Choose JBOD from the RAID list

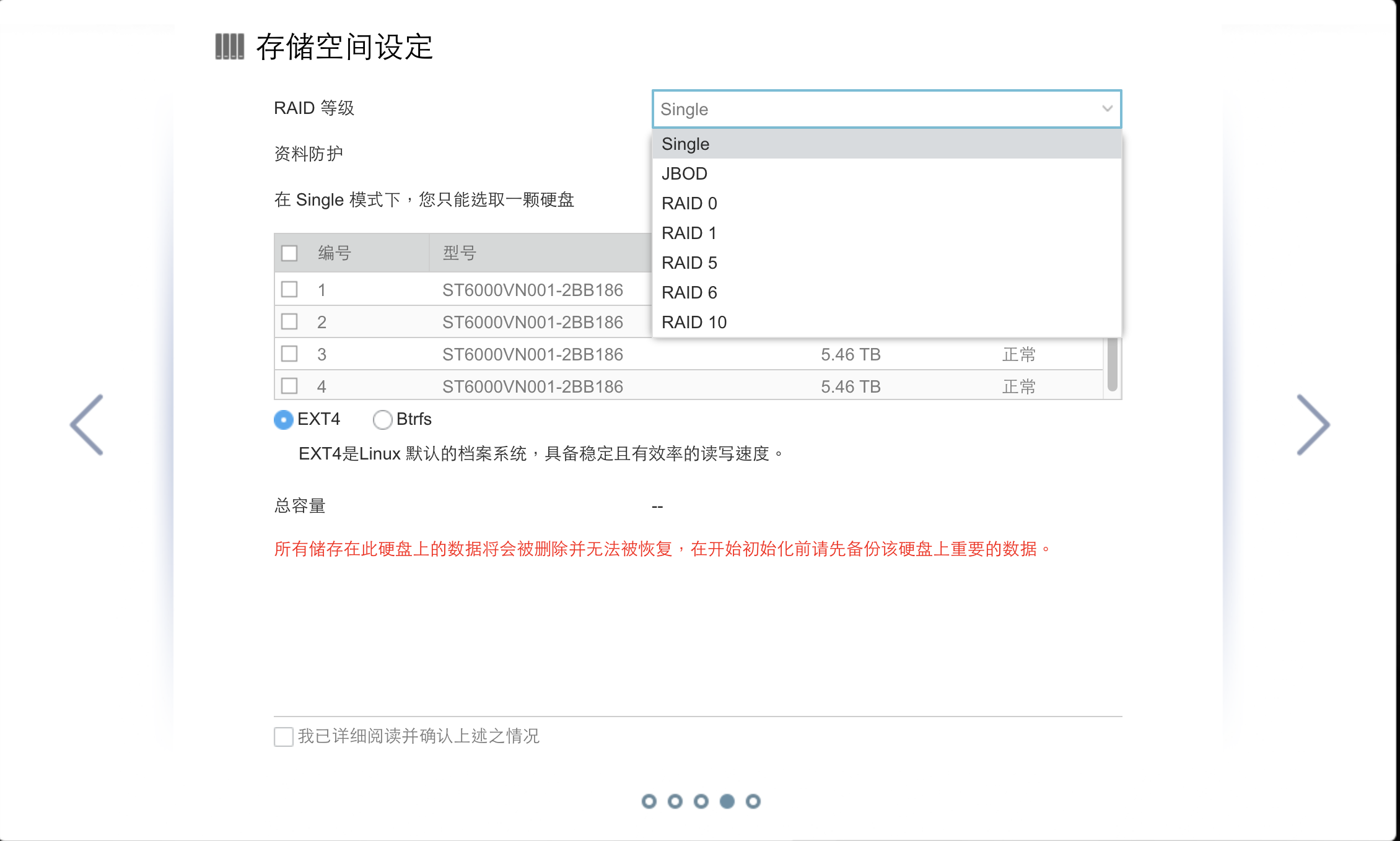point(886,173)
